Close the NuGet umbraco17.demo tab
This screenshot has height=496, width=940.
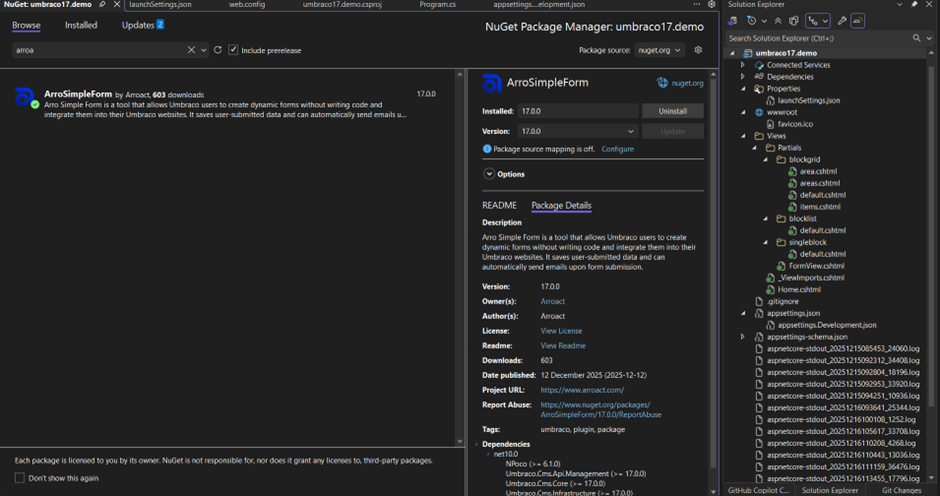(x=117, y=4)
